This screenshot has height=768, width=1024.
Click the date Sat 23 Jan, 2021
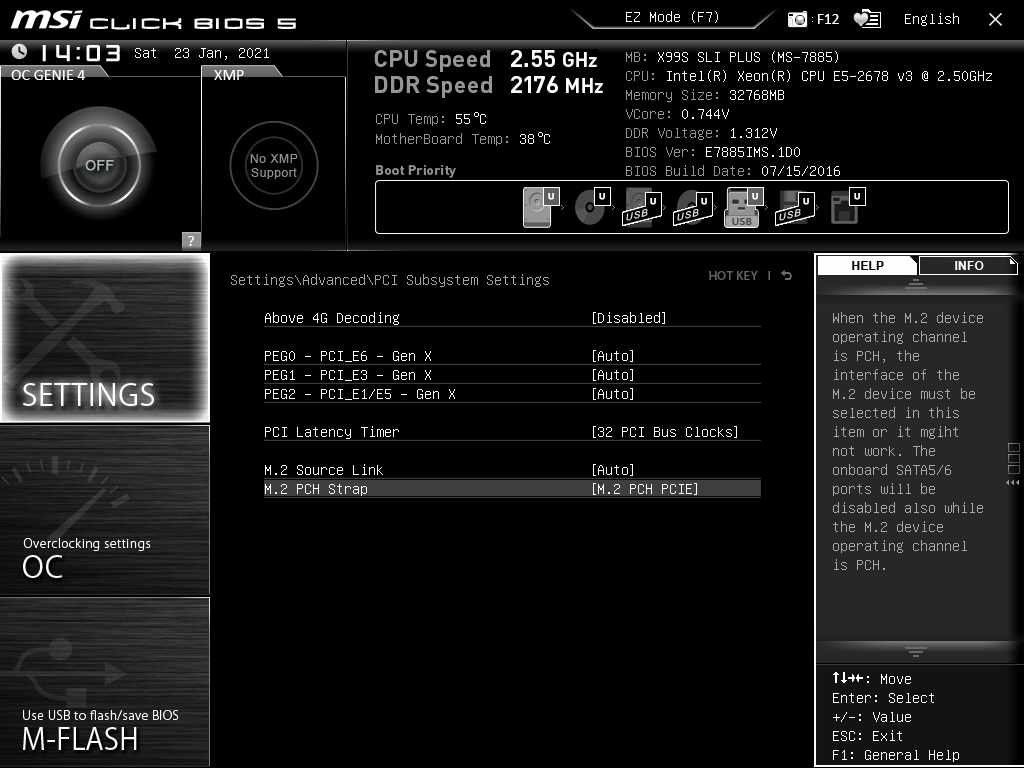pyautogui.click(x=202, y=53)
